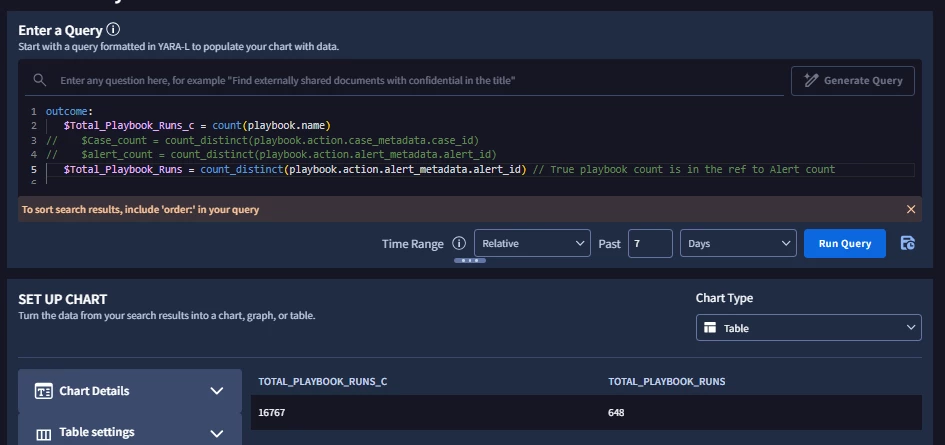Image resolution: width=945 pixels, height=445 pixels.
Task: Click the panel resize handle with three dots
Action: [x=469, y=260]
